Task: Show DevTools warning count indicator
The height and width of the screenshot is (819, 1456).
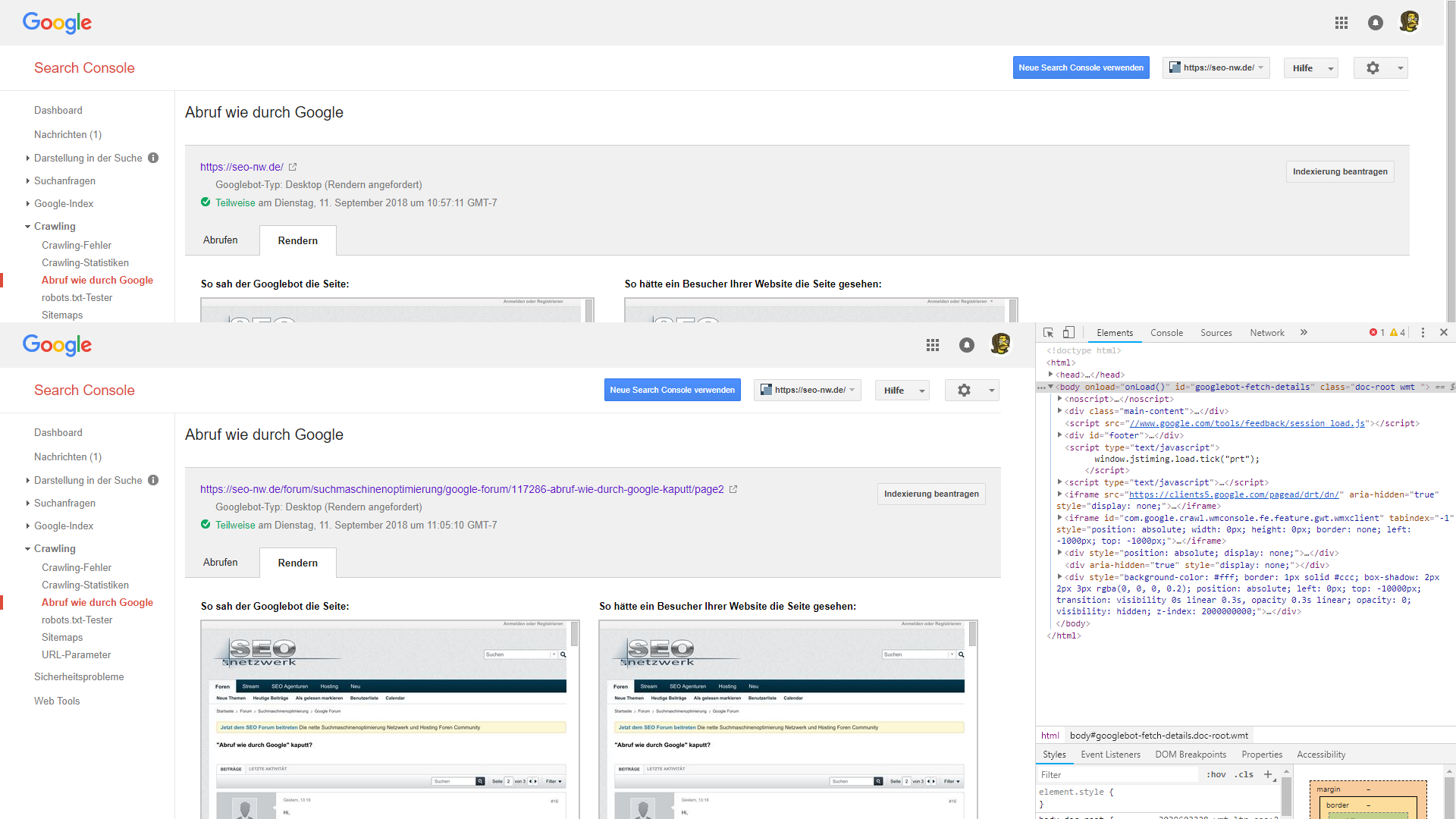Action: pos(1398,333)
